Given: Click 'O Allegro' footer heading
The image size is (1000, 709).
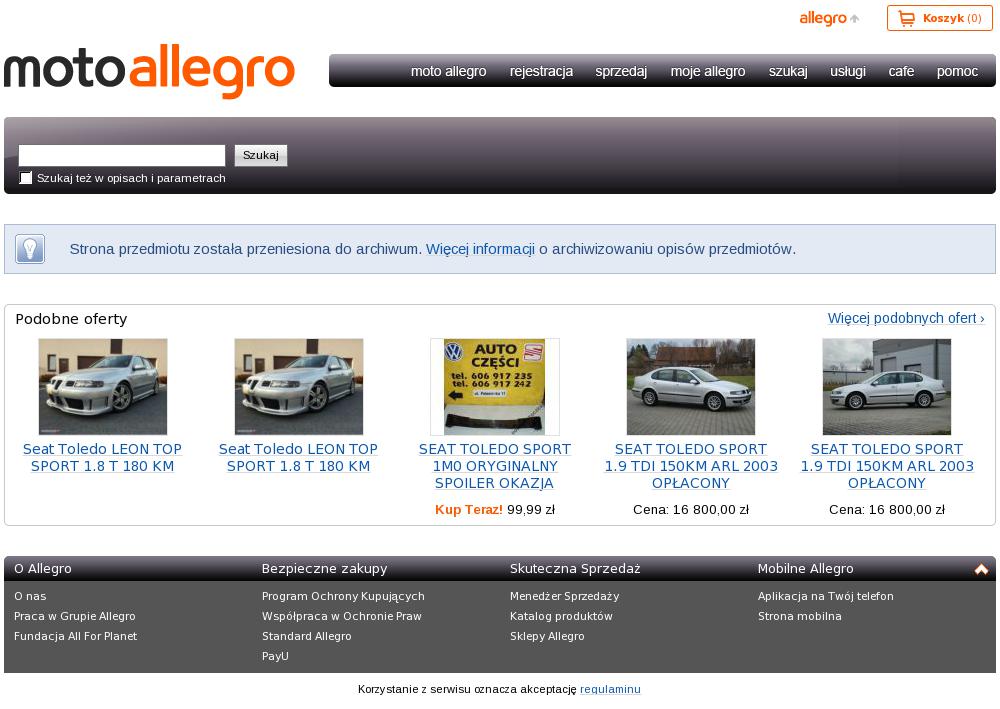Looking at the screenshot, I should point(43,569).
